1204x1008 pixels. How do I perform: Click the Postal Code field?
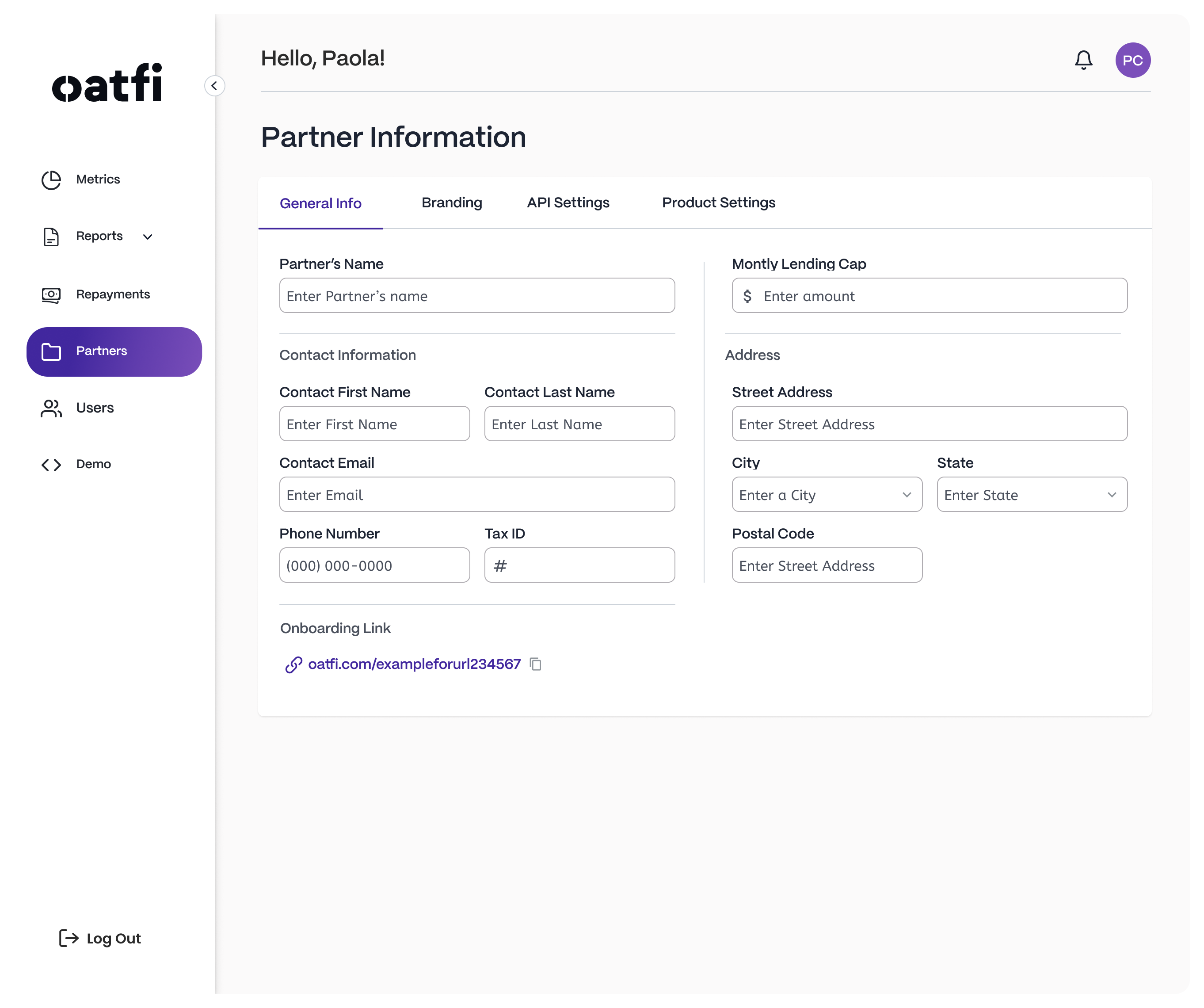827,565
